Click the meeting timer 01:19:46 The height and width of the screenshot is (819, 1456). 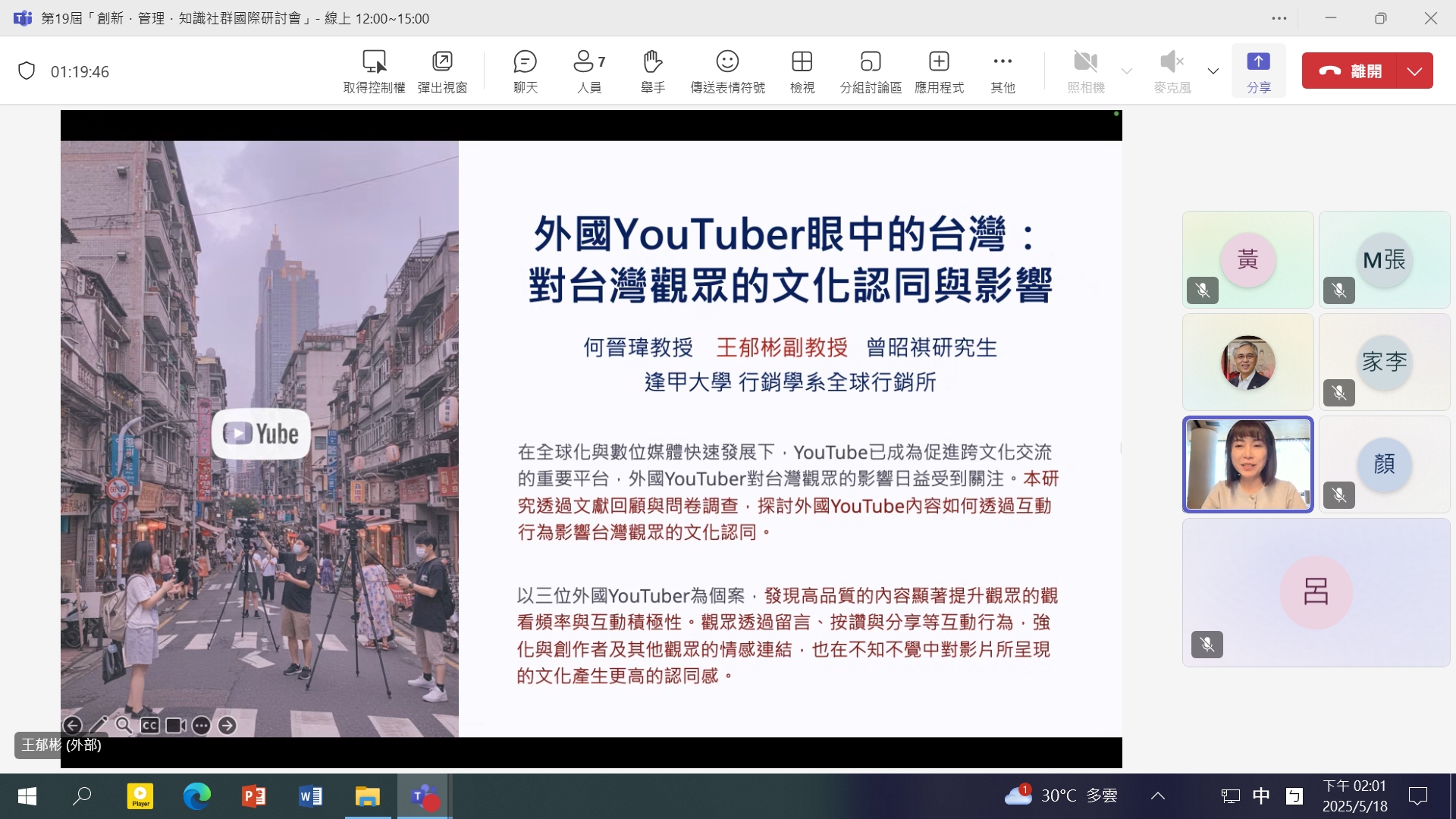click(80, 71)
